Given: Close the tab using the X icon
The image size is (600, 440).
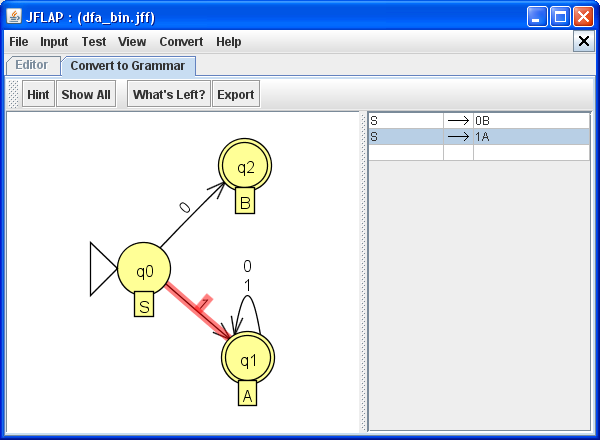Looking at the screenshot, I should (x=584, y=41).
